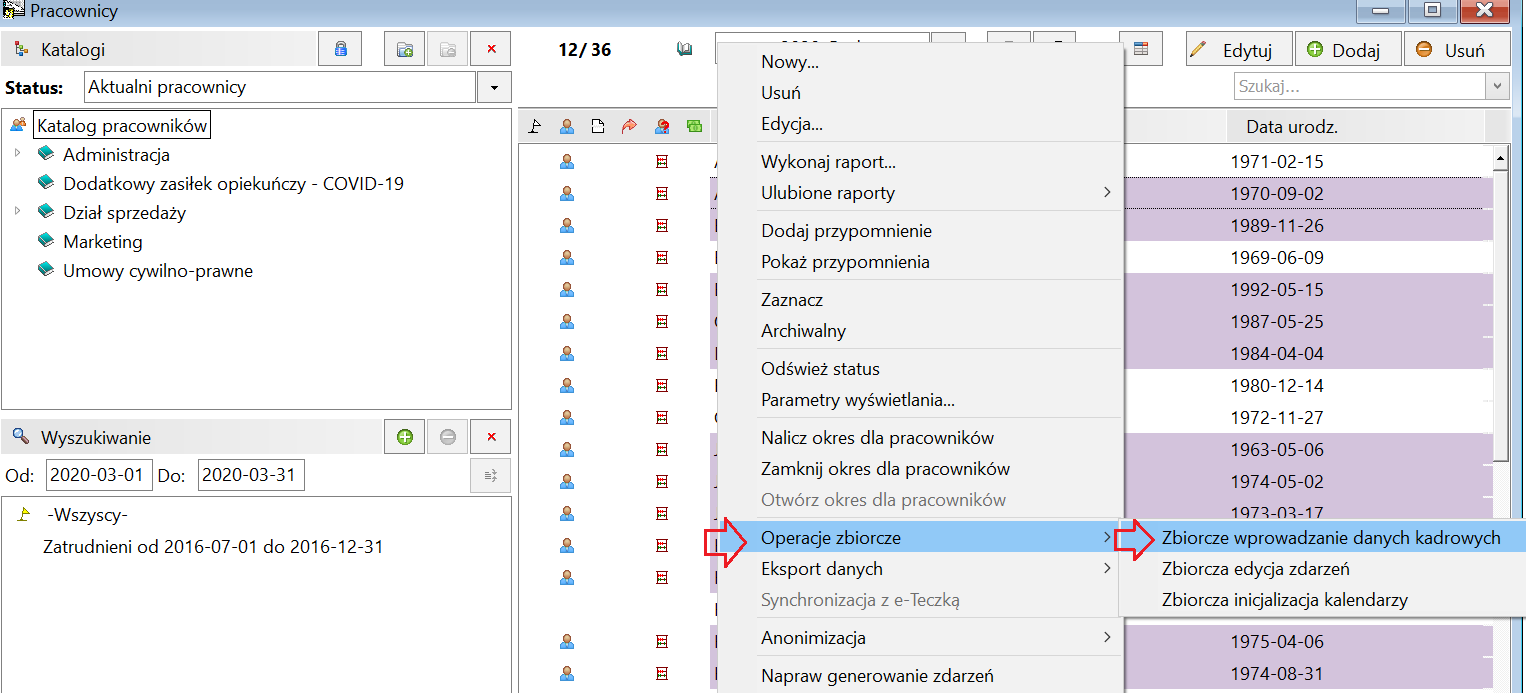Viewport: 1526px width, 693px height.
Task: Select the Marketing catalog
Action: (102, 241)
